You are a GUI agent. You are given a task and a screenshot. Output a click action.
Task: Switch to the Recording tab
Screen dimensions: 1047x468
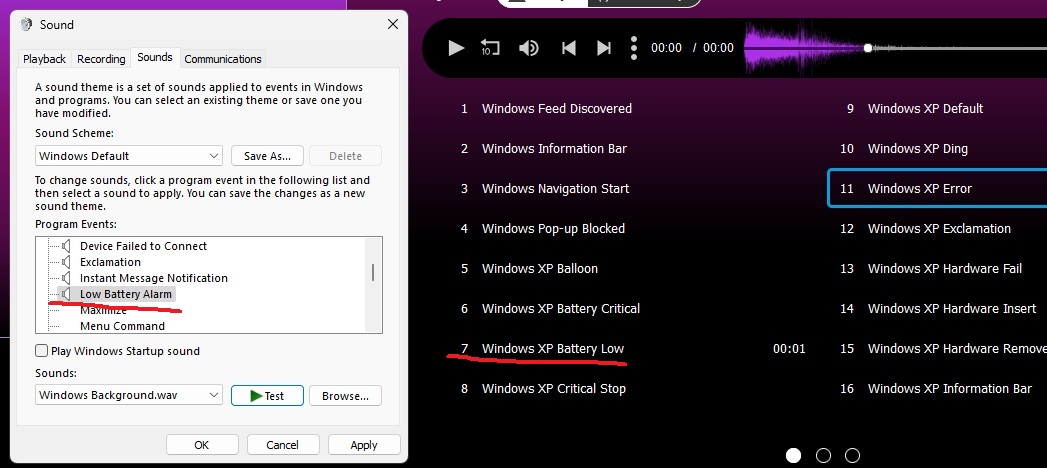click(101, 59)
